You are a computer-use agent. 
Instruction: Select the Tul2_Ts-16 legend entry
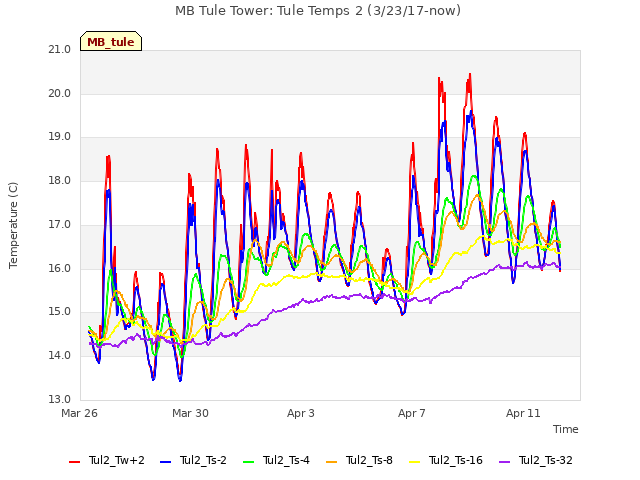tap(446, 460)
